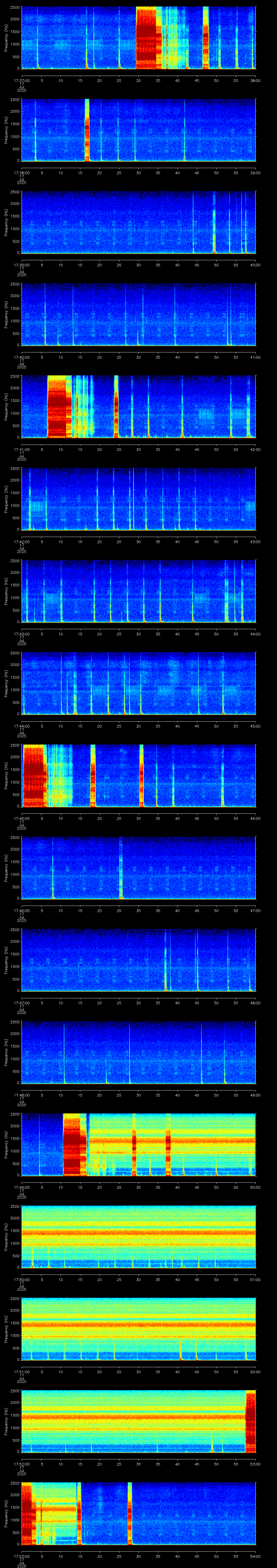The width and height of the screenshot is (277, 1568).
Task: Select the 38:00 end-of-axis time label
Action: pos(255,80)
